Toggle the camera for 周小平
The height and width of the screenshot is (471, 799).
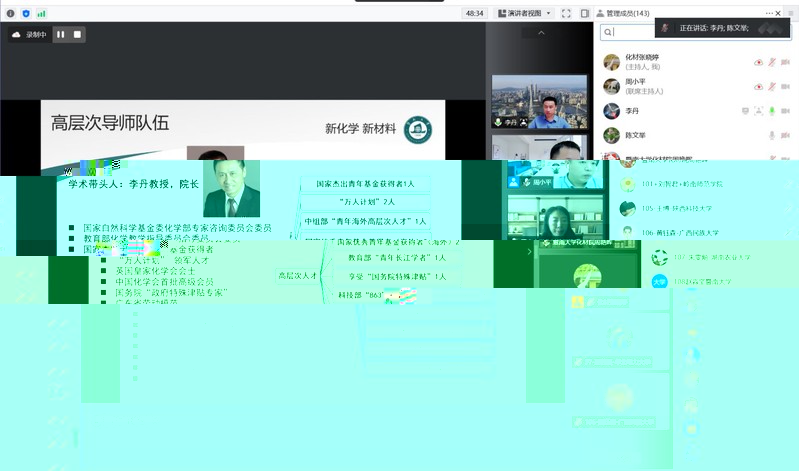tap(785, 86)
